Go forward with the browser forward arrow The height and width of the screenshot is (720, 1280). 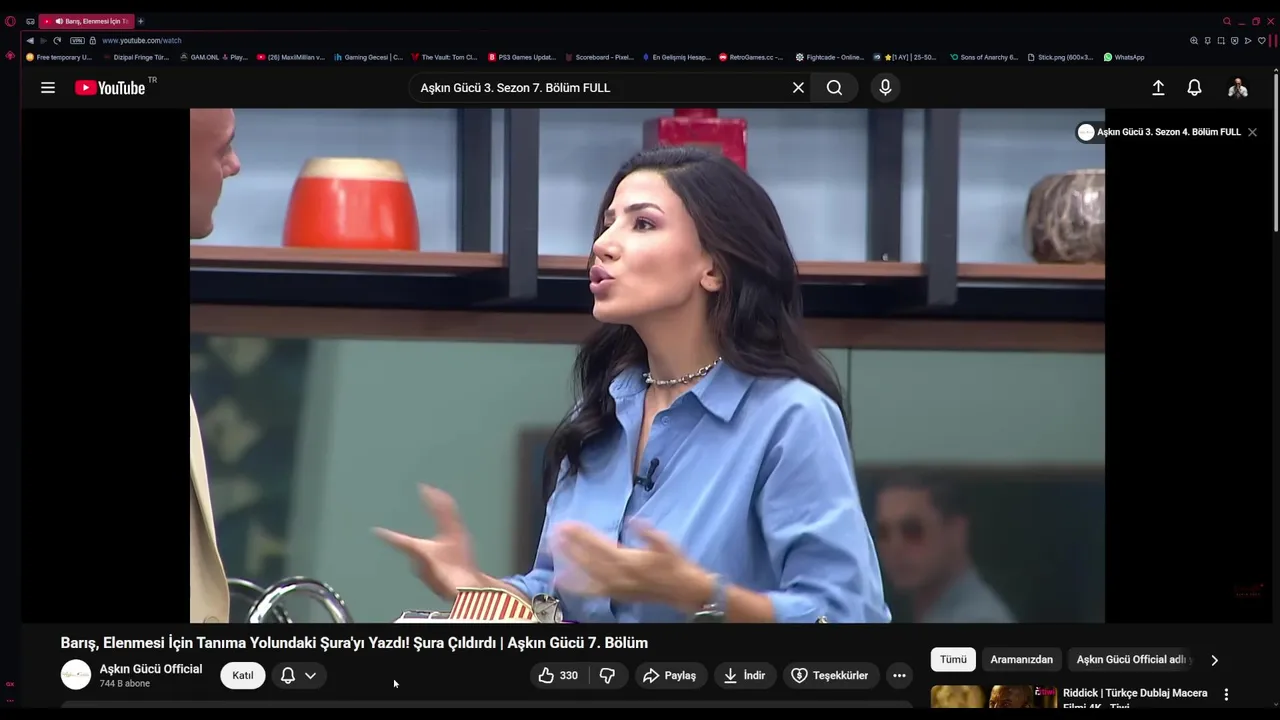tap(43, 41)
